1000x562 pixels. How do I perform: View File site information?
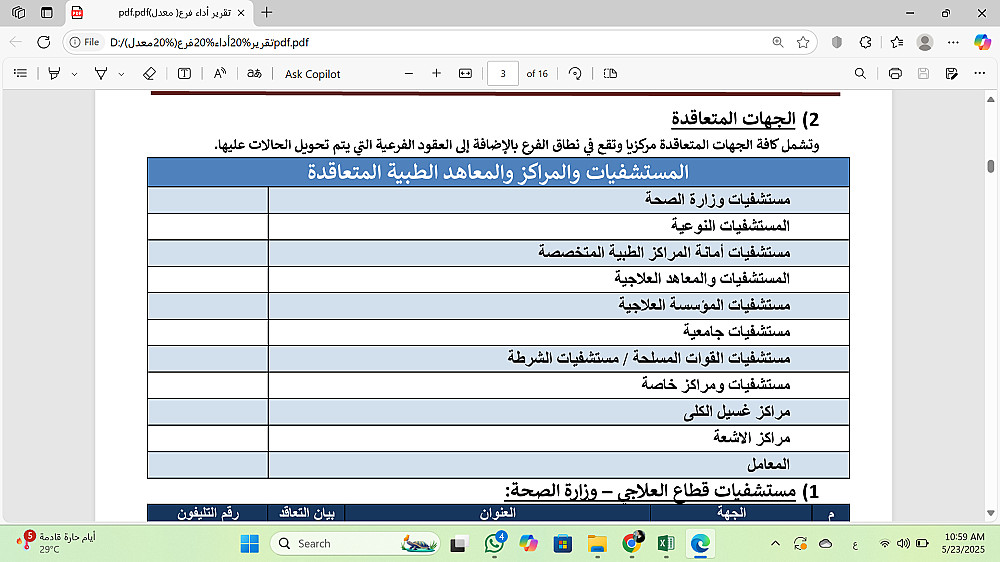coord(85,42)
